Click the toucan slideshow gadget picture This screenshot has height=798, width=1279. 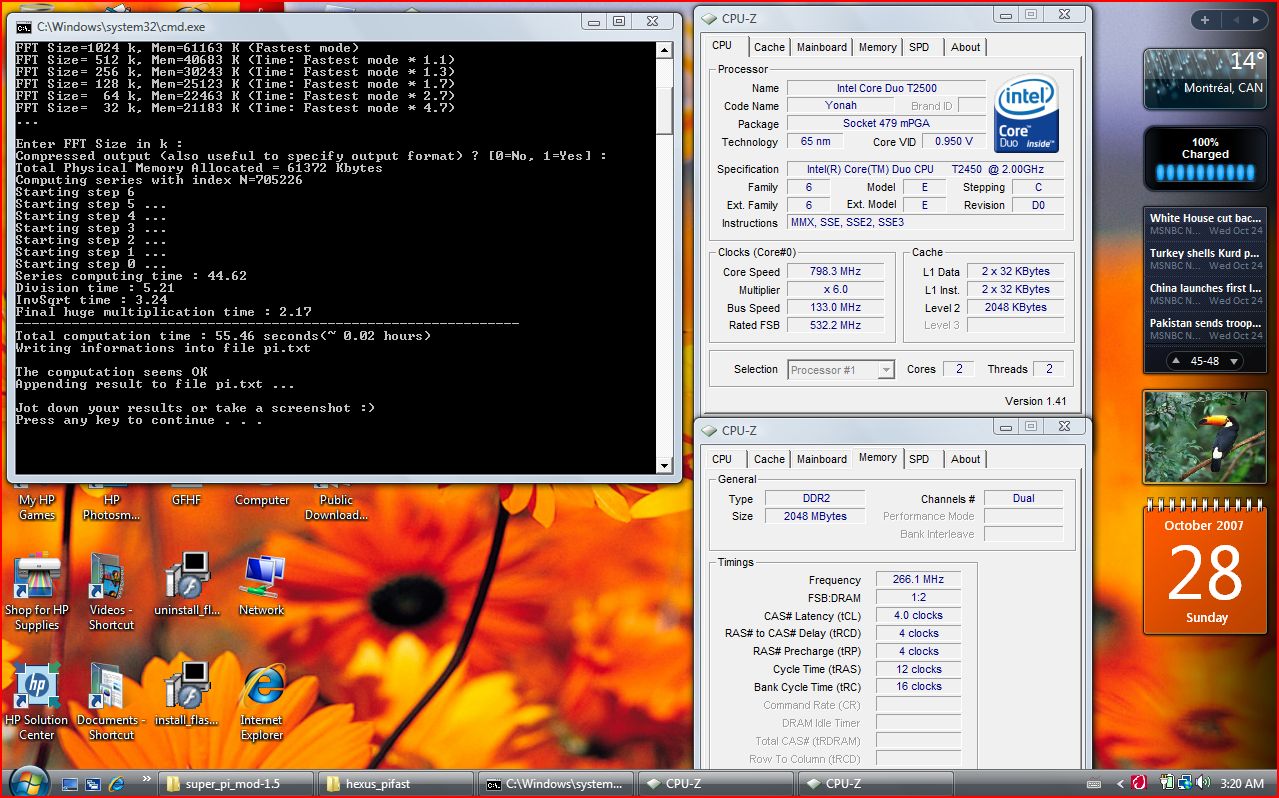[x=1205, y=437]
